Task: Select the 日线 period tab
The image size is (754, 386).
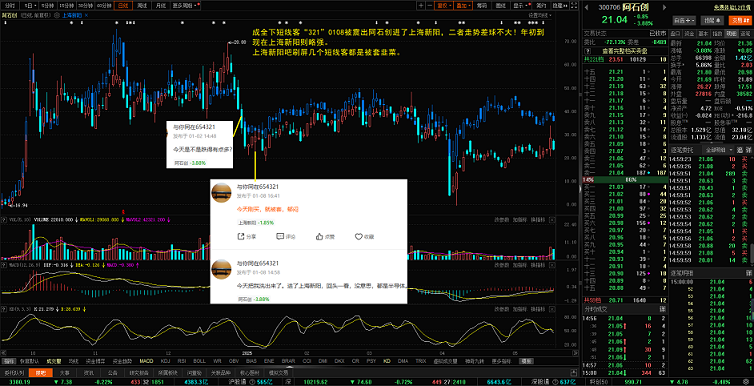Action: pyautogui.click(x=123, y=6)
